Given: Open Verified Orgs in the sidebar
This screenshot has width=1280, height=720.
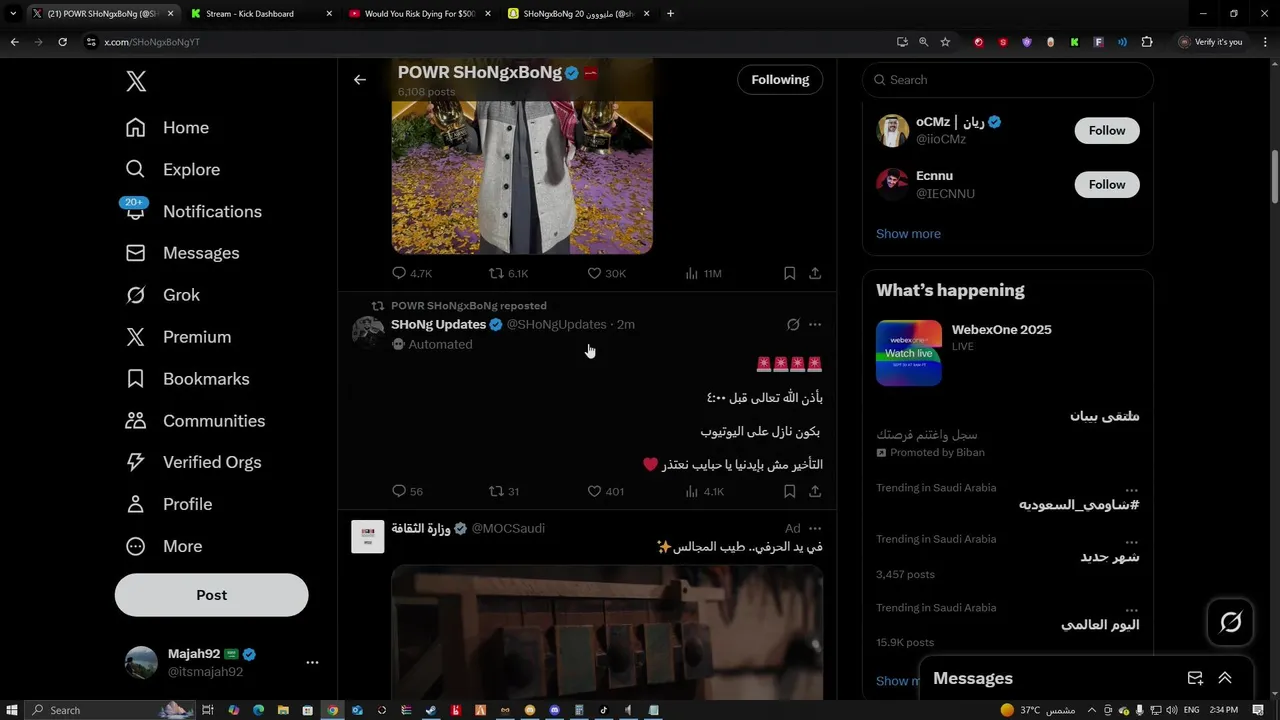Looking at the screenshot, I should click(x=193, y=462).
